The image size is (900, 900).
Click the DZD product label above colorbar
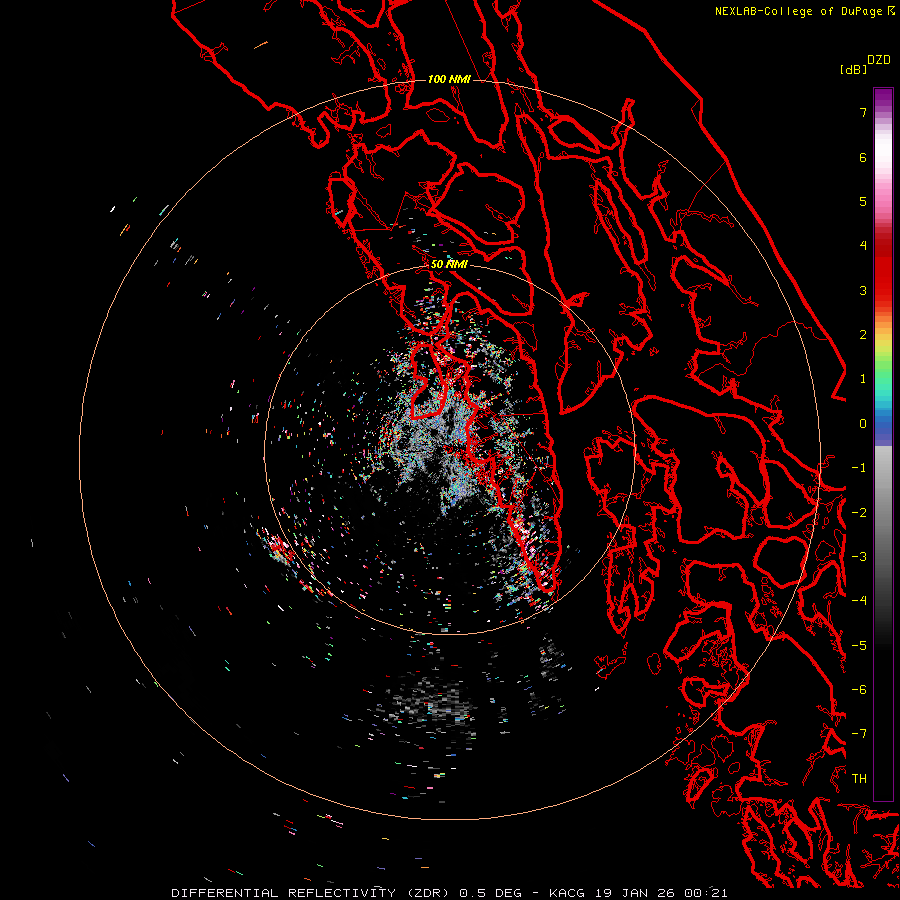[x=879, y=60]
